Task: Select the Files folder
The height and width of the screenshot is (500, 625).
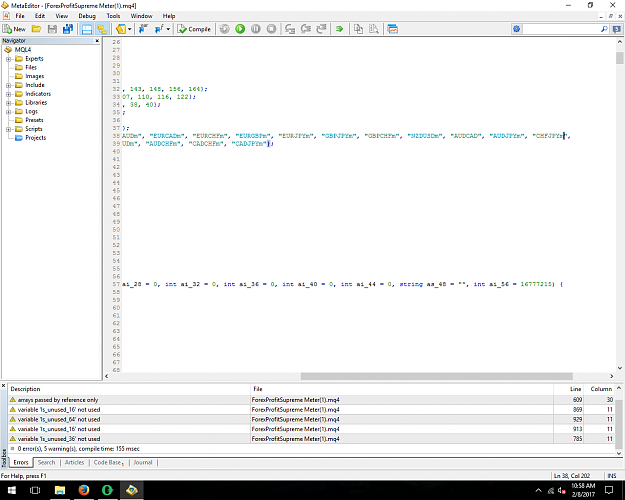Action: click(x=31, y=67)
